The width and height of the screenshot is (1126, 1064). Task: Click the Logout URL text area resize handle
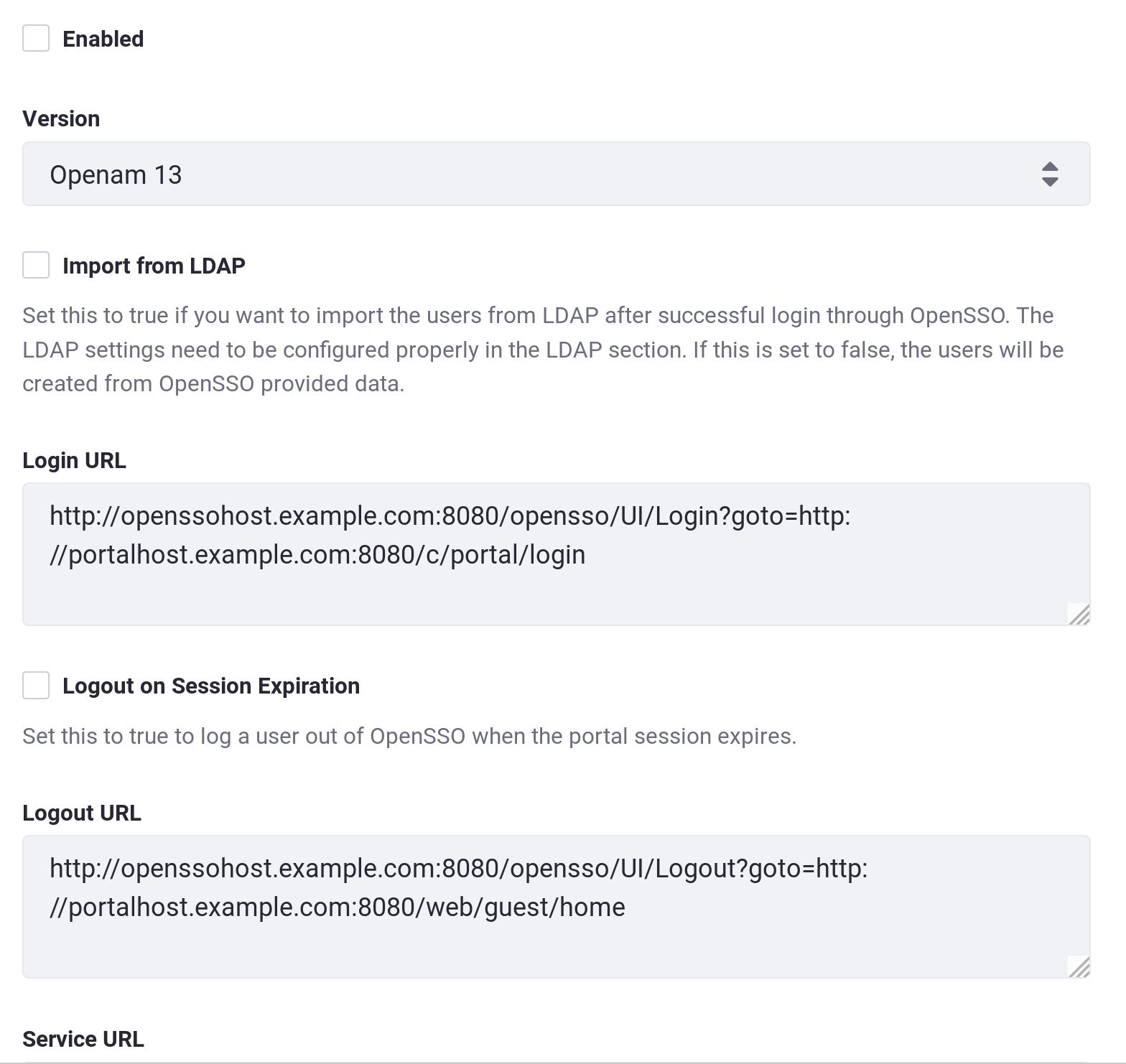[1079, 967]
